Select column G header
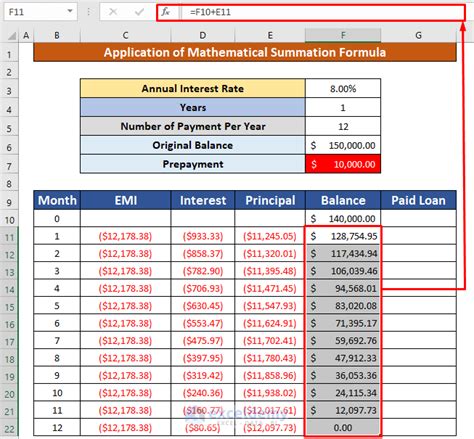Viewport: 474px width, 439px height. click(419, 35)
